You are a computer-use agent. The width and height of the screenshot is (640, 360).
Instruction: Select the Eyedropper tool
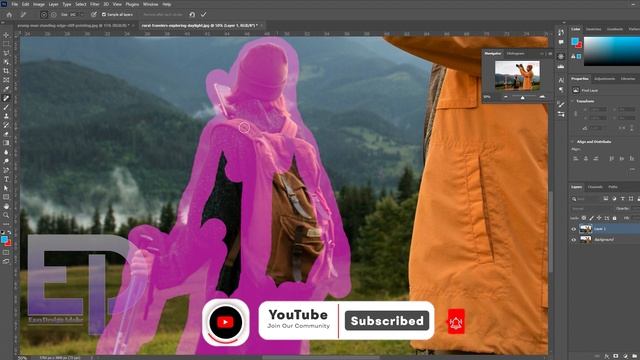pos(6,89)
